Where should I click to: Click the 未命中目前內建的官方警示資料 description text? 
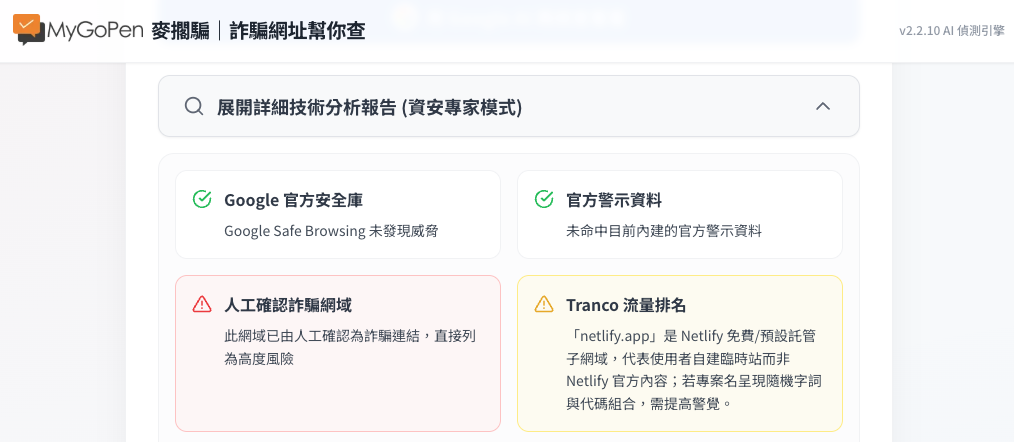[663, 231]
